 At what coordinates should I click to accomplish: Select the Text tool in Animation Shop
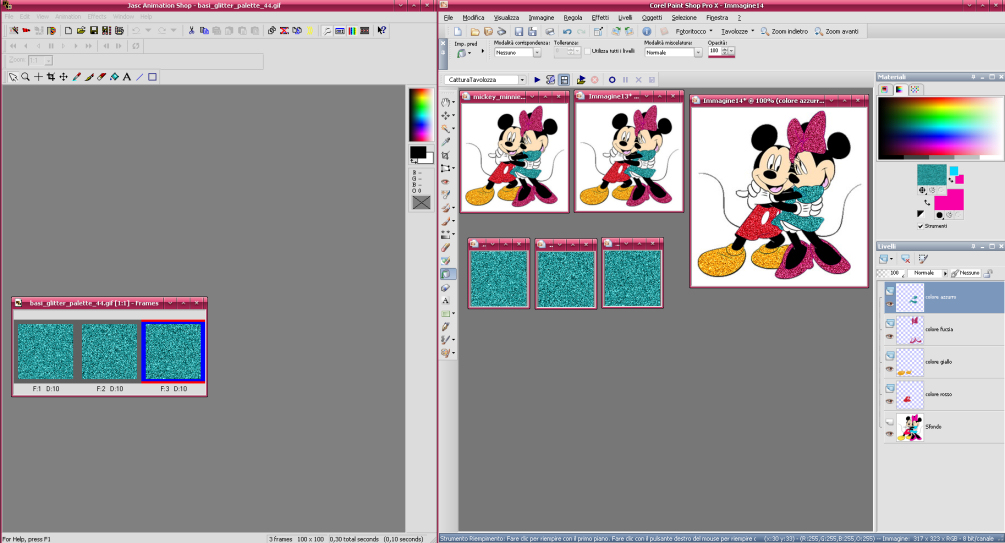click(x=127, y=77)
